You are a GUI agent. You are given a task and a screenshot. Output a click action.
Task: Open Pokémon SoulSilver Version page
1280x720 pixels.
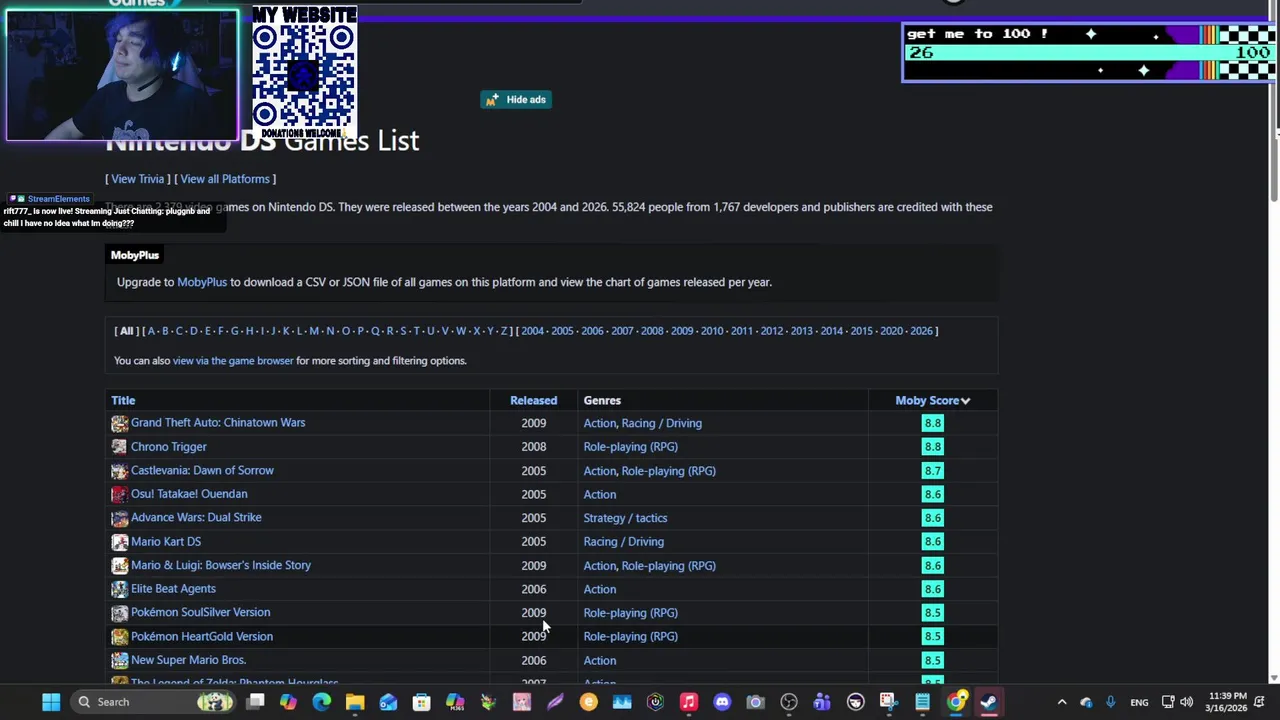[x=200, y=612]
